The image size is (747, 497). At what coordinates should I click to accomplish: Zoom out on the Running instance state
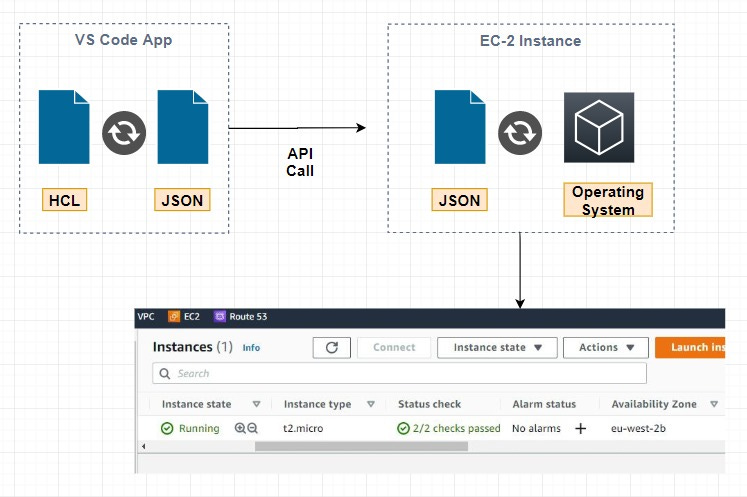coord(252,428)
